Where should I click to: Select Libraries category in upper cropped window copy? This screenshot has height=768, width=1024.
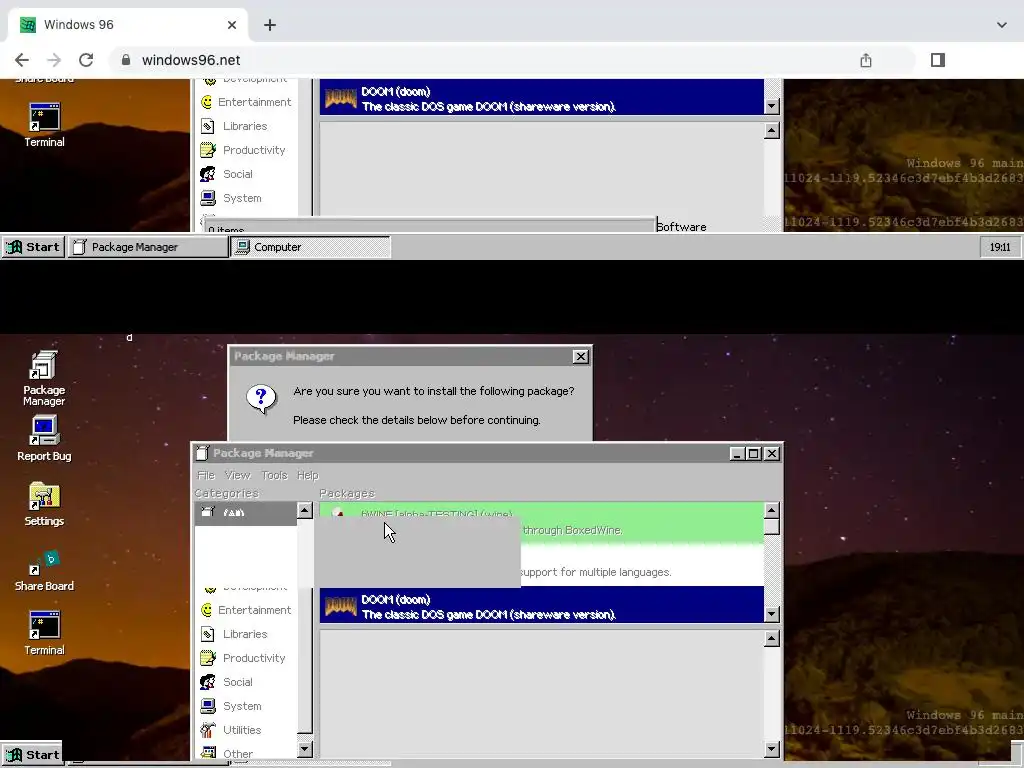234,126
